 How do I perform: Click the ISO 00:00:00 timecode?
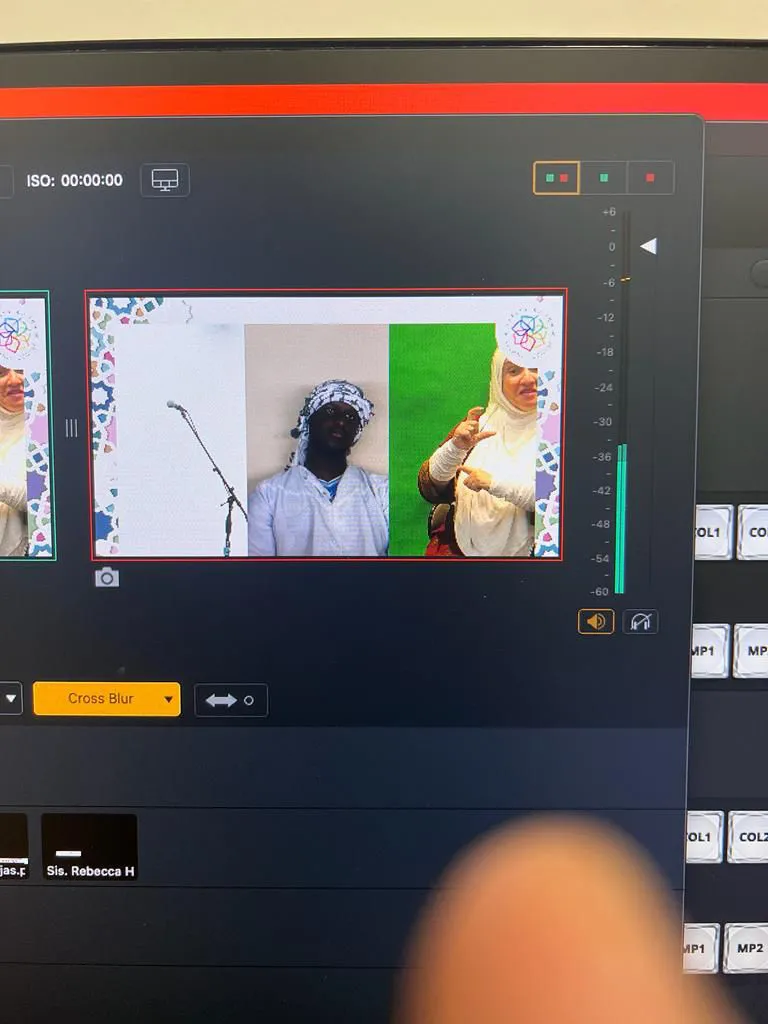pyautogui.click(x=74, y=181)
